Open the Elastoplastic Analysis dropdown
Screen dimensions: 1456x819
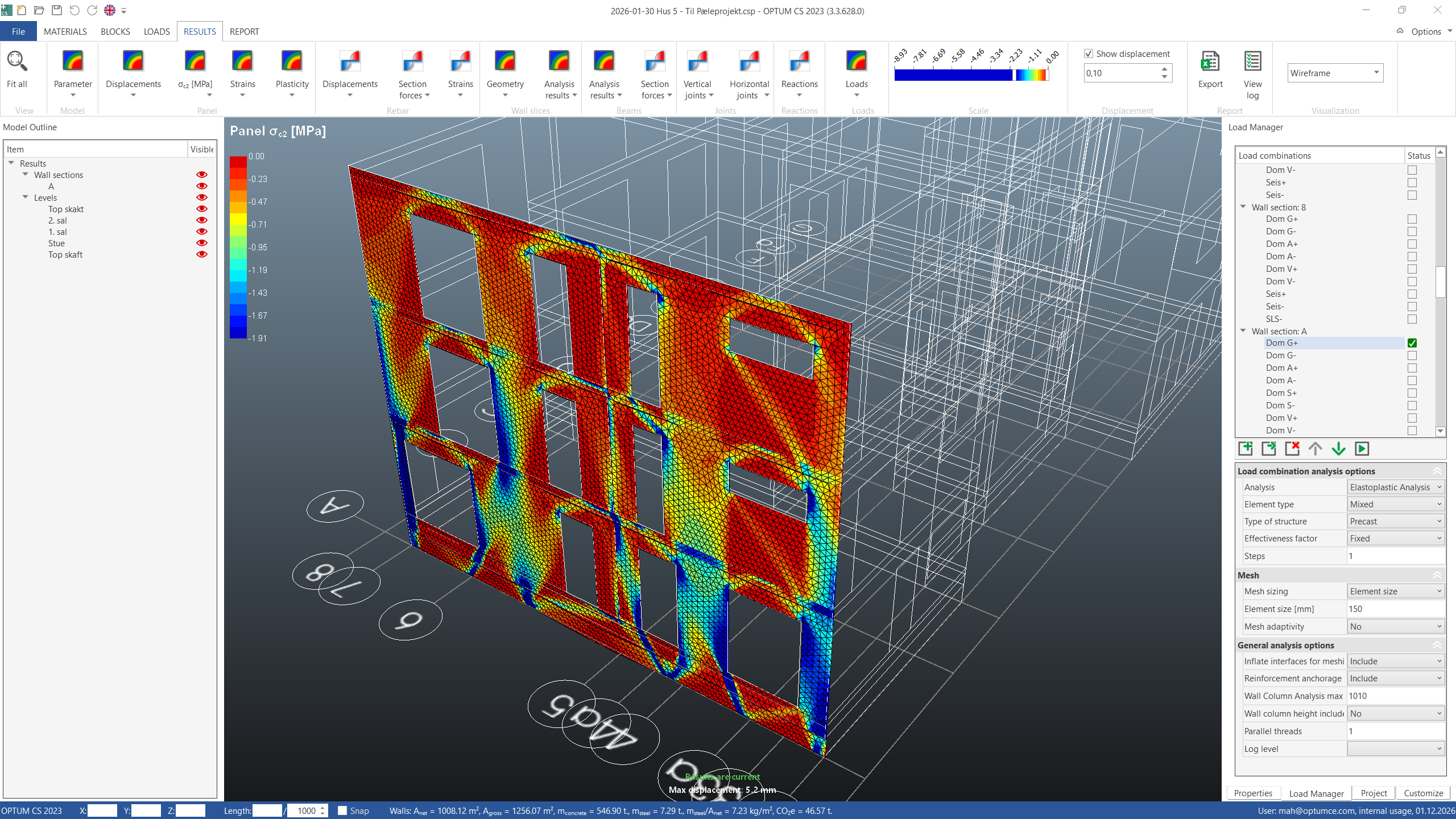(x=1396, y=487)
